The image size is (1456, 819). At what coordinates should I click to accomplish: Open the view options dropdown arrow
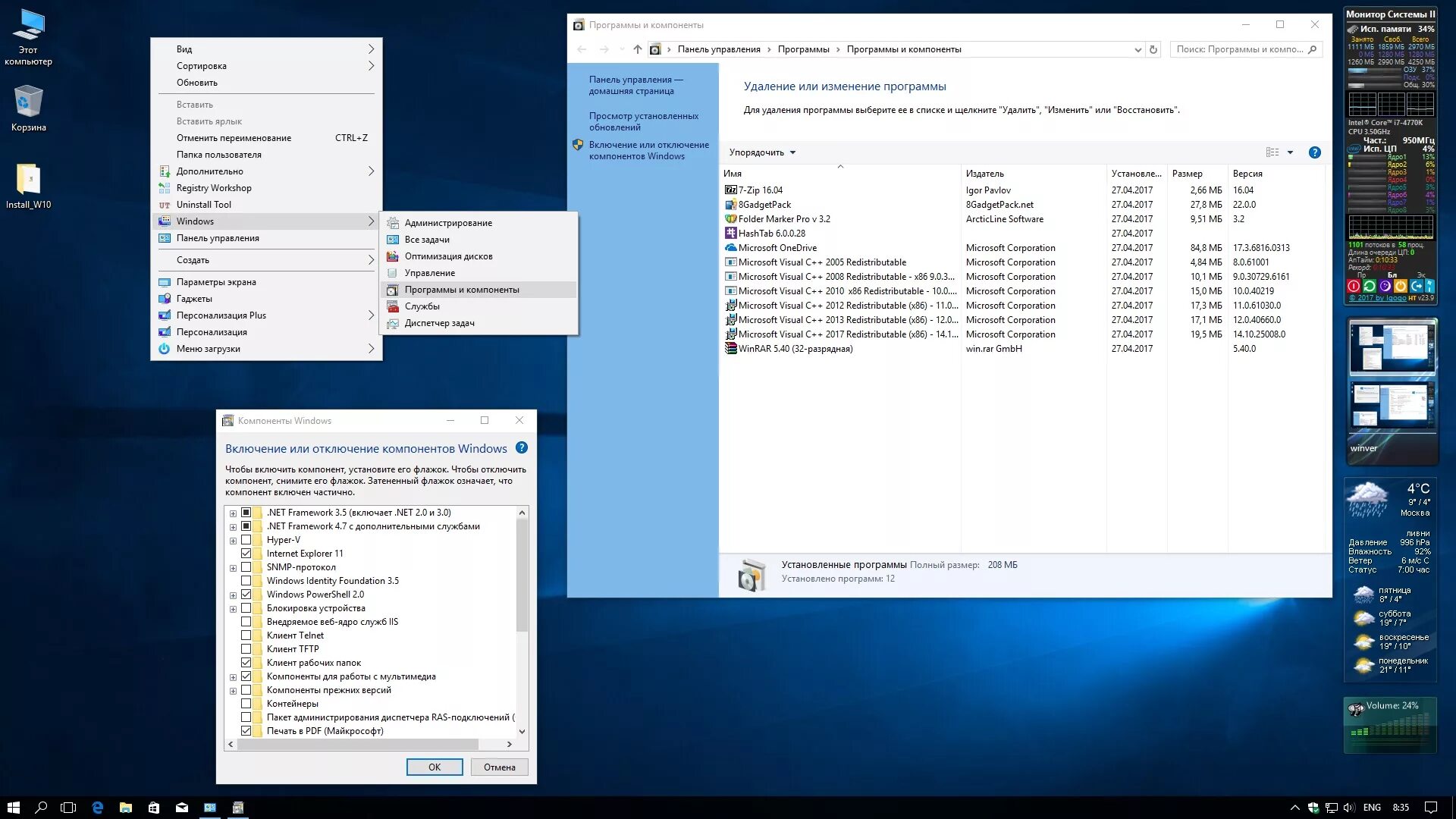tap(1290, 152)
